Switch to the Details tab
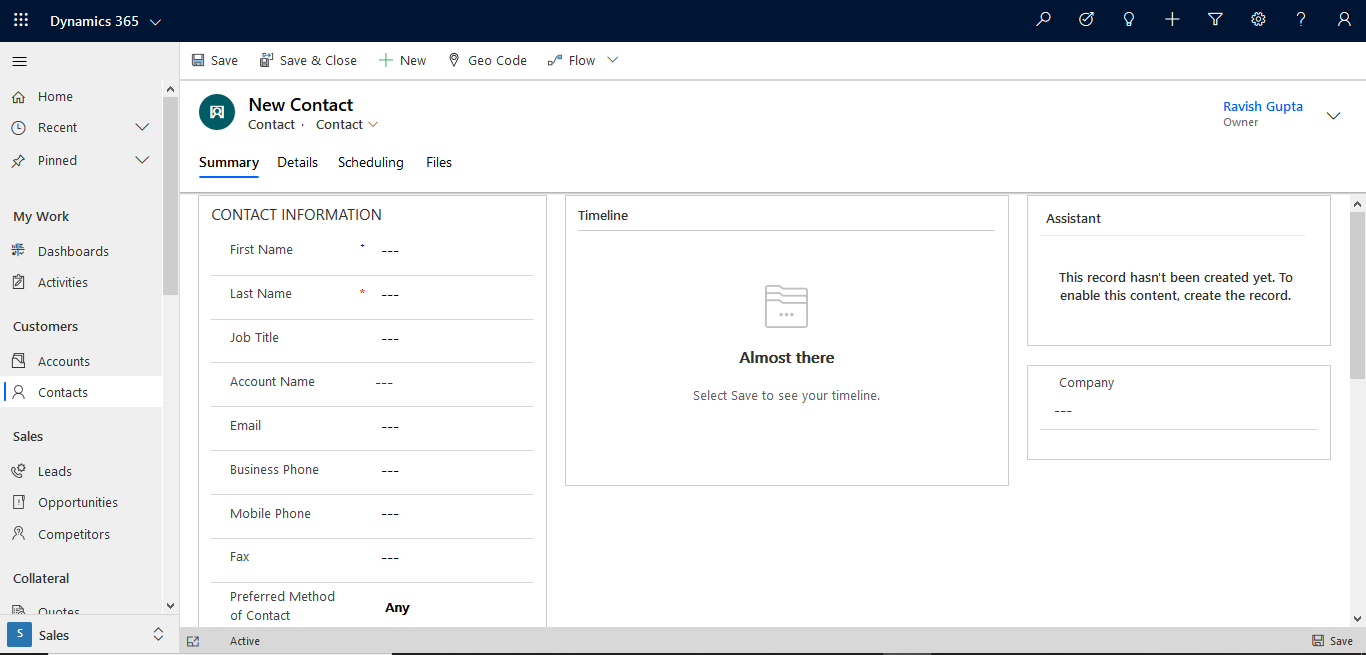The width and height of the screenshot is (1366, 655). [297, 162]
